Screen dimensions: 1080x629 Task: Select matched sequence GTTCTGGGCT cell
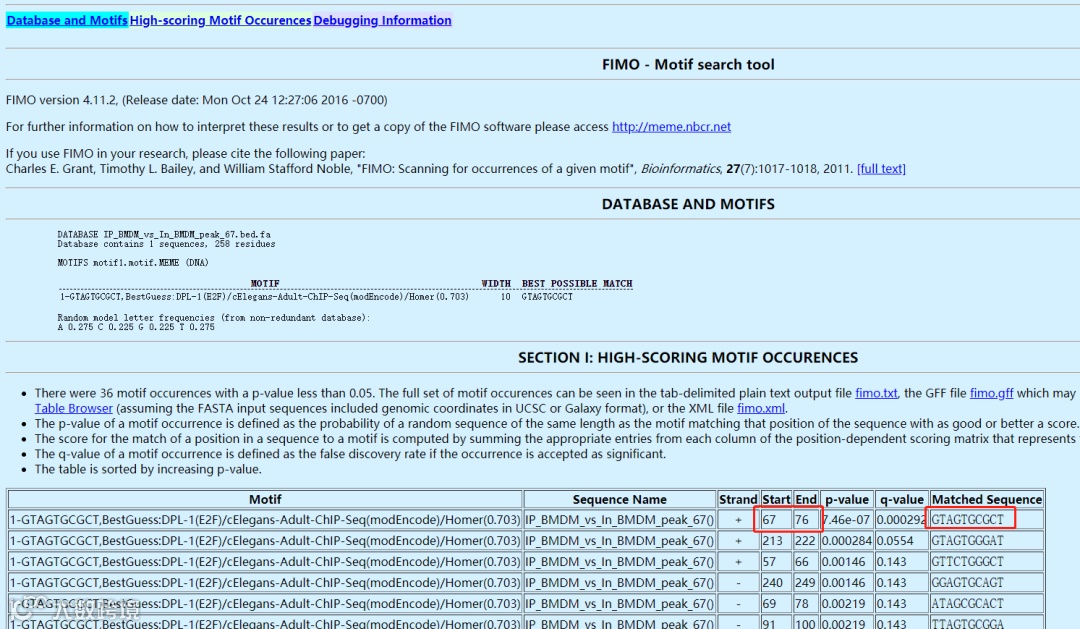coord(986,561)
